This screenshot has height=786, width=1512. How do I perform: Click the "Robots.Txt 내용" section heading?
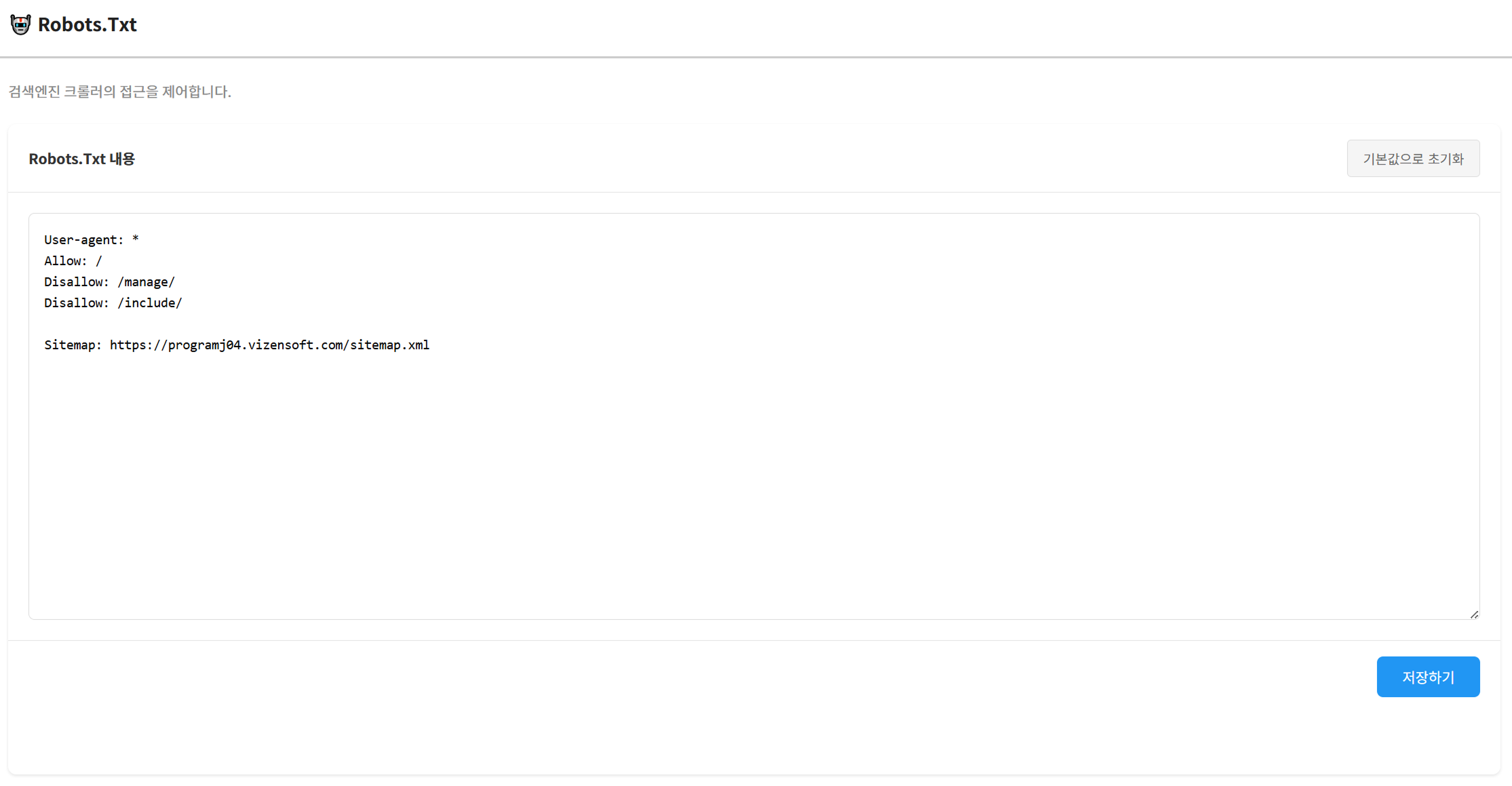tap(81, 159)
